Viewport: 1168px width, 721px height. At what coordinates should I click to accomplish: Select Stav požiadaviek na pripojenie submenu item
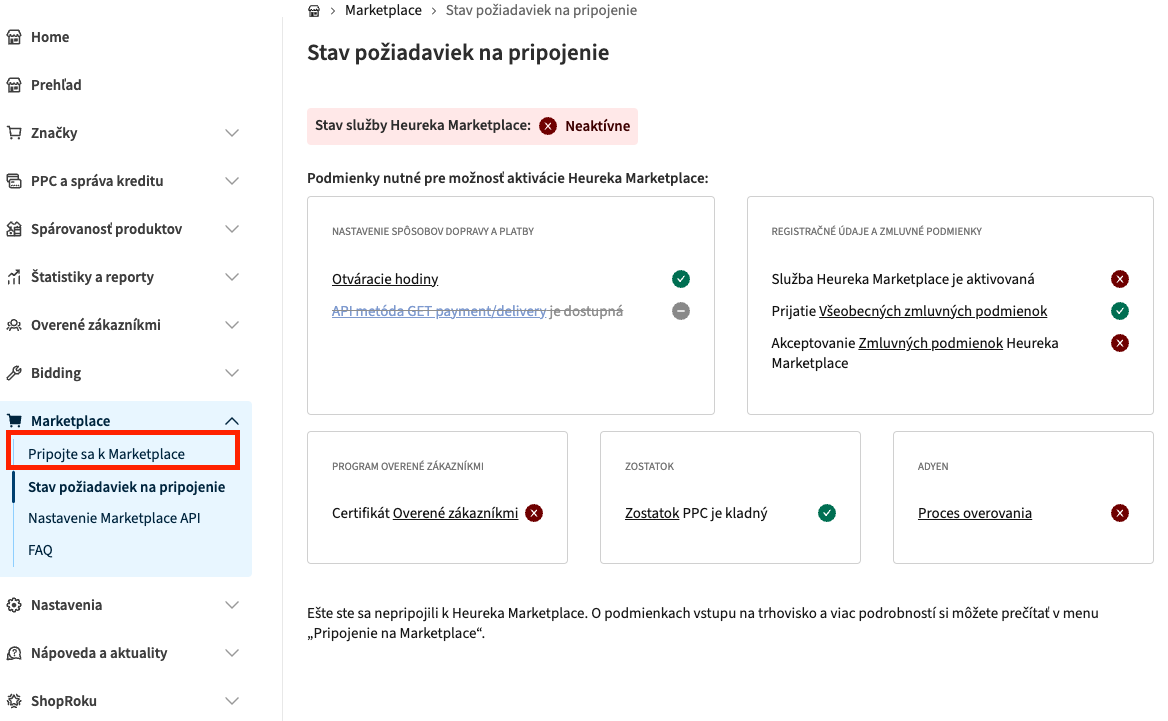[127, 487]
